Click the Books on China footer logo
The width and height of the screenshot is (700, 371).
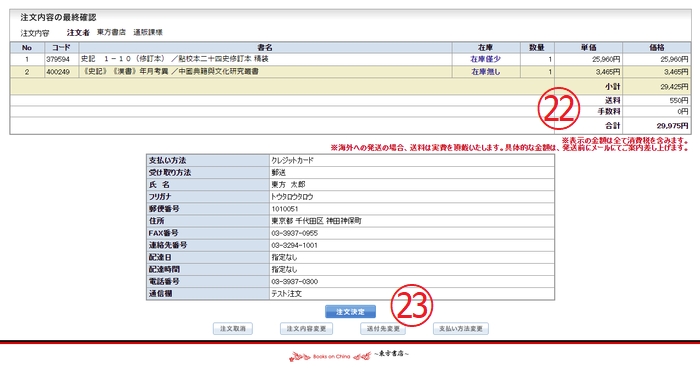331,356
